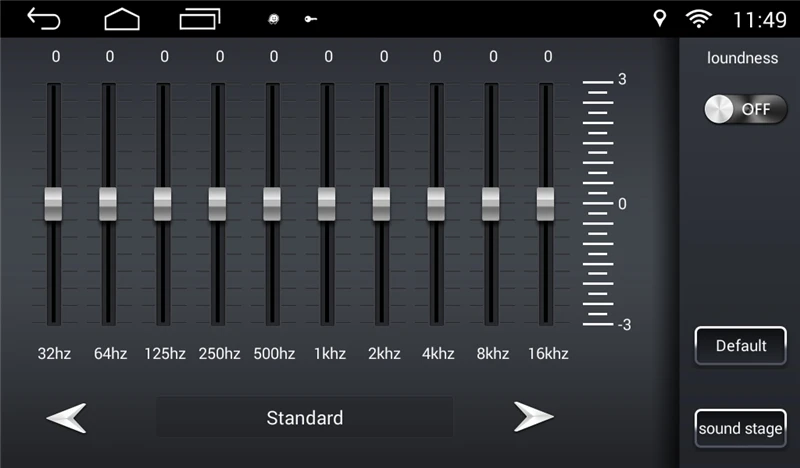800x468 pixels.
Task: Click the 2khz slider handle
Action: tap(381, 204)
